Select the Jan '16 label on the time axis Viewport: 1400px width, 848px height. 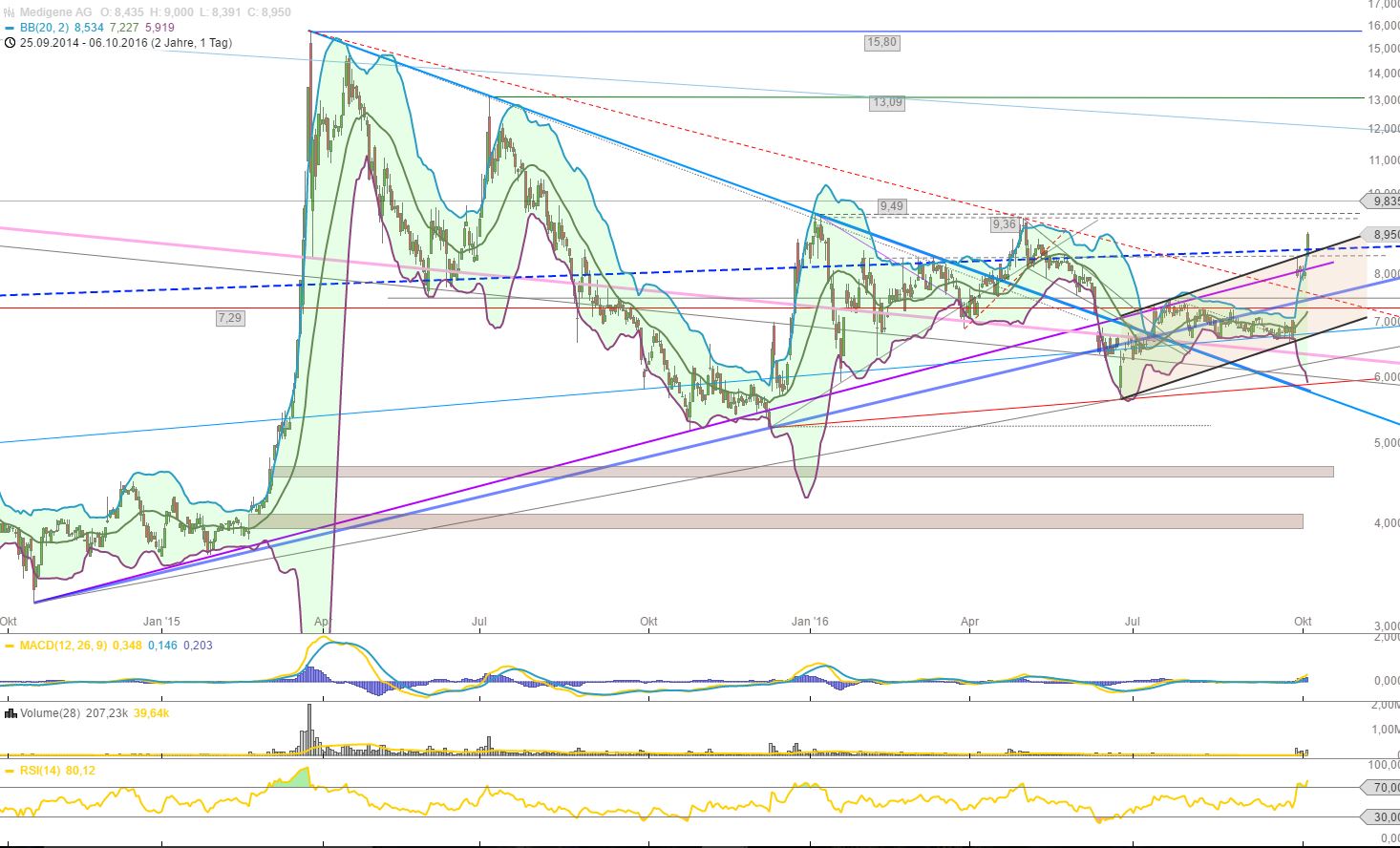tap(810, 621)
